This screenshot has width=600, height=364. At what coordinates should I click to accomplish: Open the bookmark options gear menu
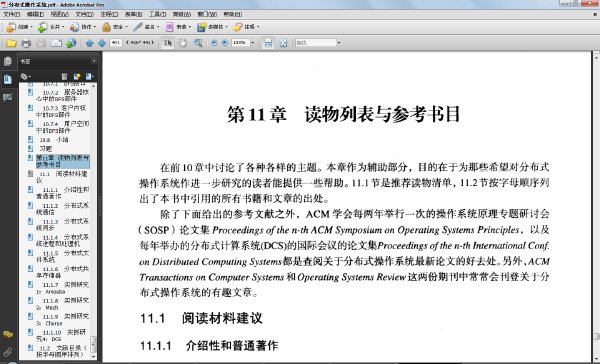(25, 77)
